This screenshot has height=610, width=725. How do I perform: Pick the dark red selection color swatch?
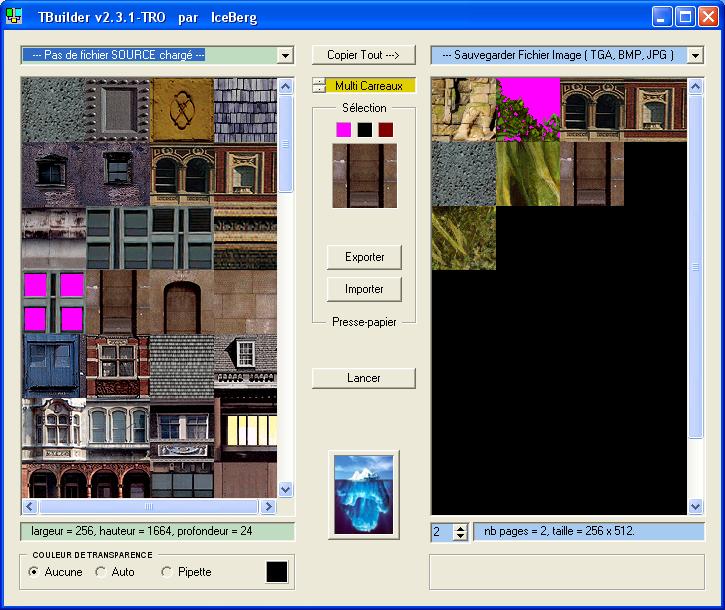386,129
